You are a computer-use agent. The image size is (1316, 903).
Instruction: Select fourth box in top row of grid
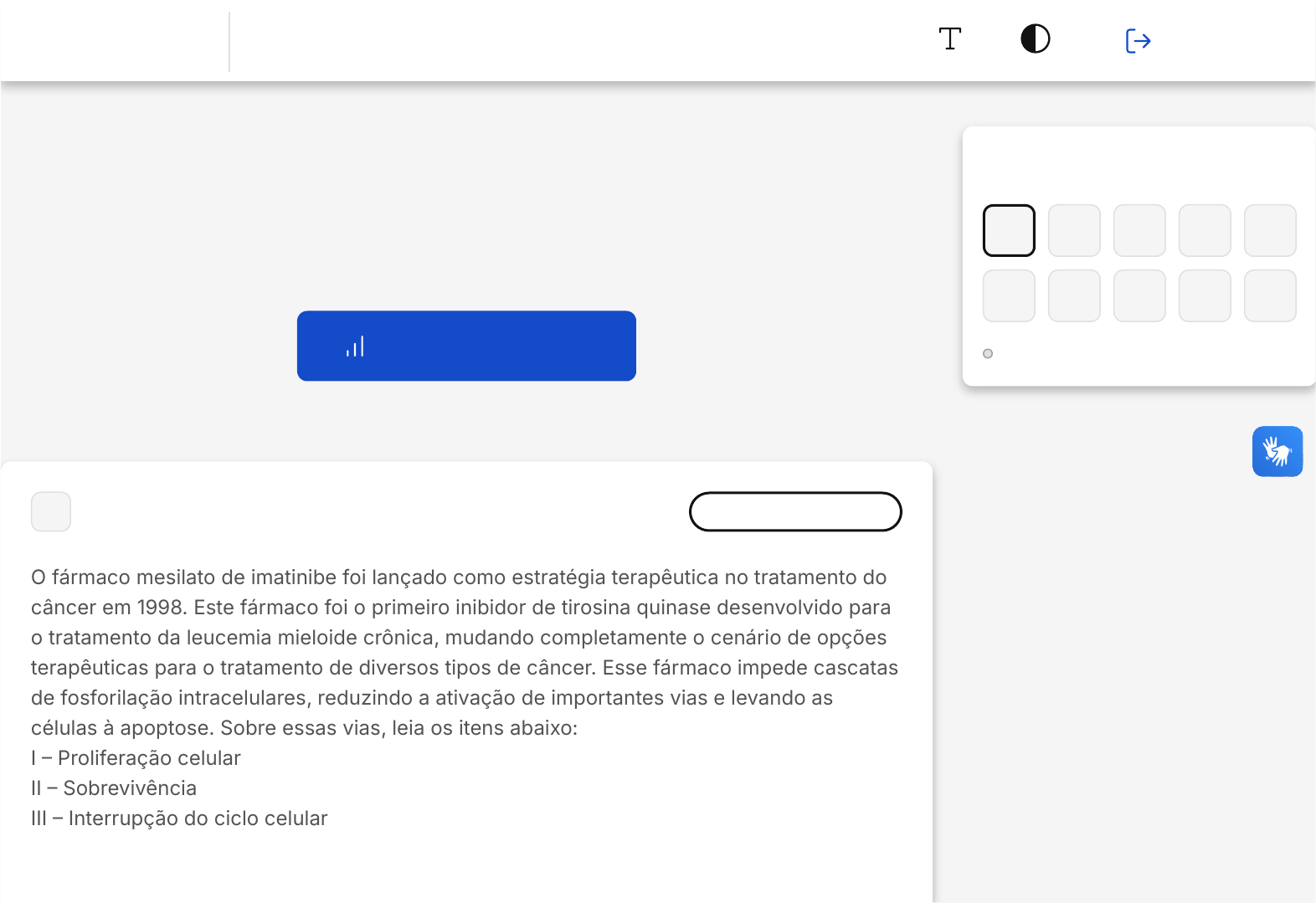coord(1205,230)
